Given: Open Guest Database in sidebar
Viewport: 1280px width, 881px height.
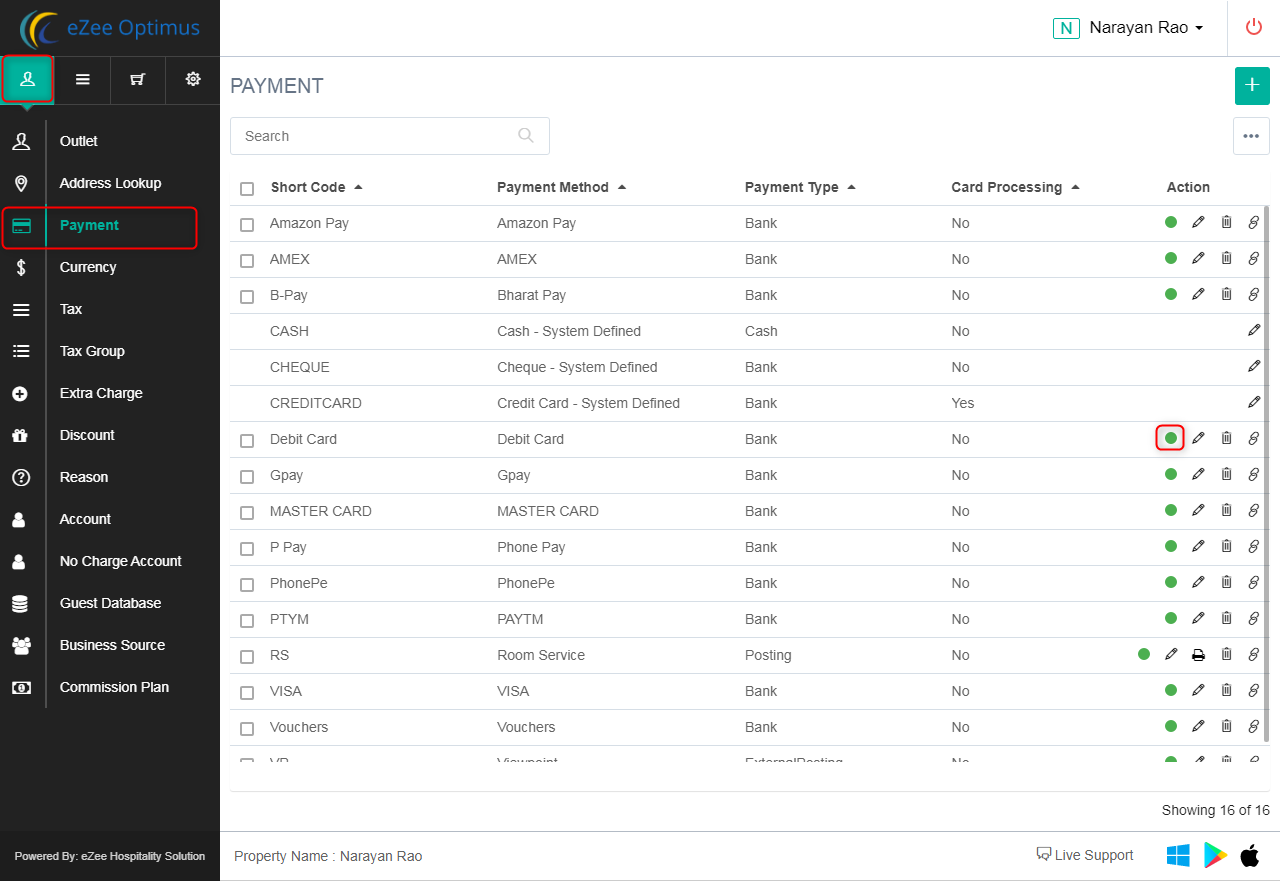Looking at the screenshot, I should click(110, 603).
